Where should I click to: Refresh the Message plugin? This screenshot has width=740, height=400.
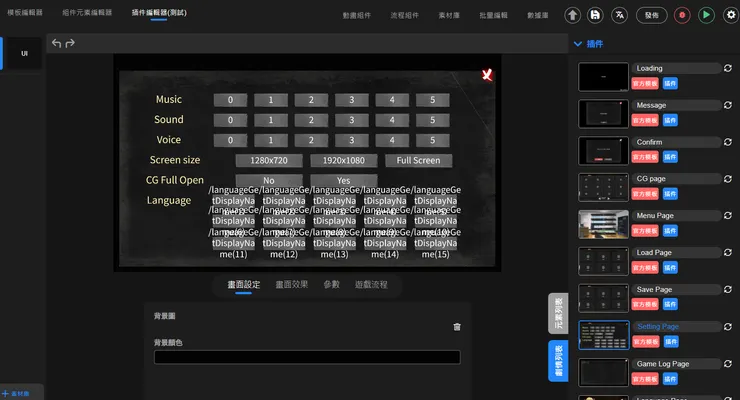click(728, 105)
